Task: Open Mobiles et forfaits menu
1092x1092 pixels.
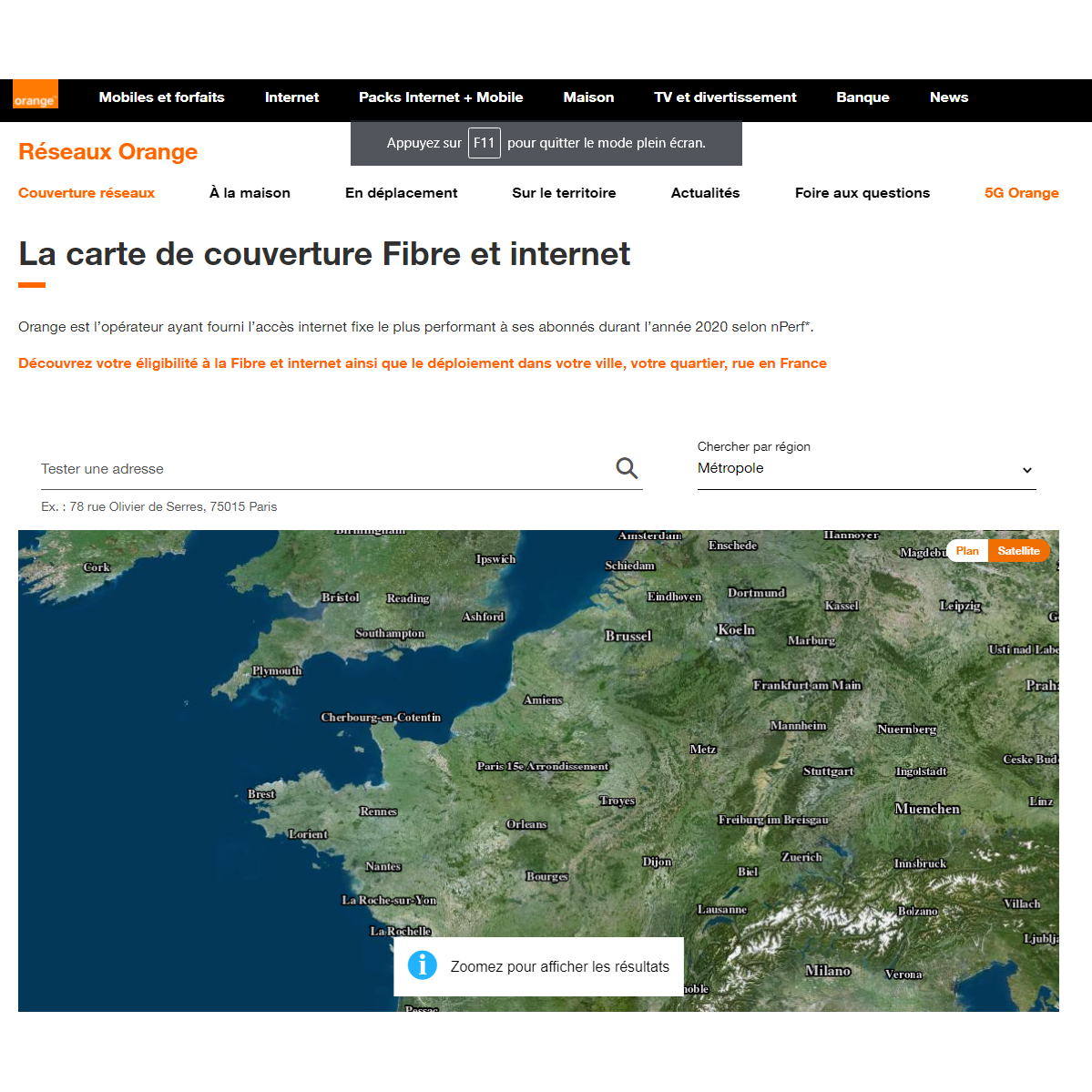Action: coord(161,97)
